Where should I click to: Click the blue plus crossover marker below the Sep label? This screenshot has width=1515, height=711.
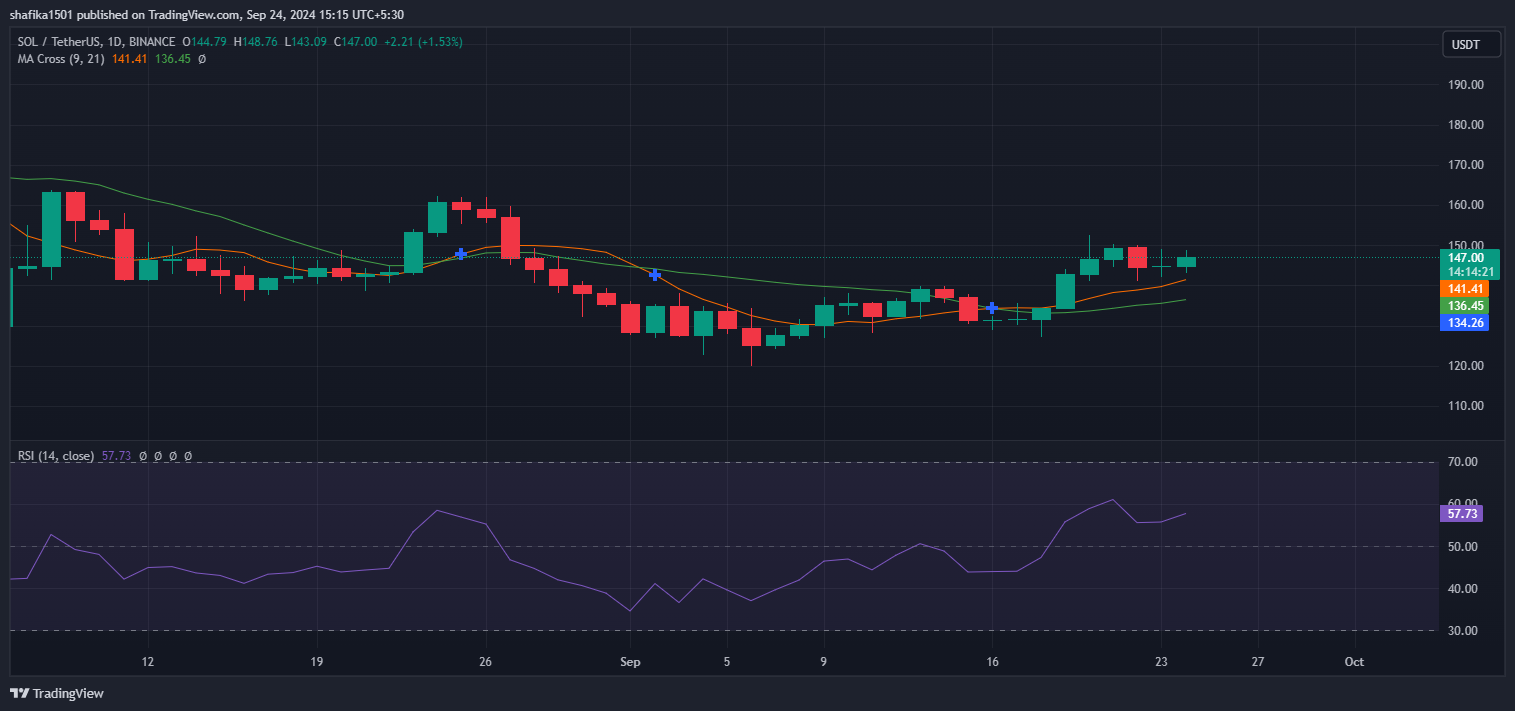point(655,274)
